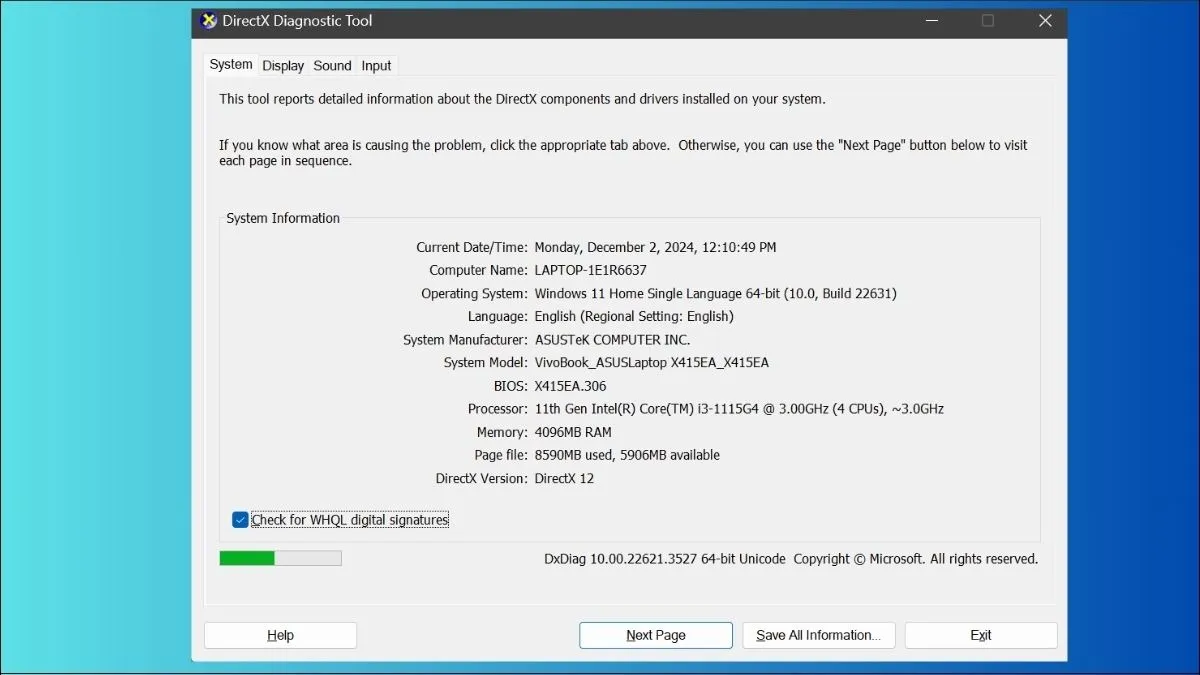Uncheck Check for WHQL digital signatures
The image size is (1200, 675).
240,519
